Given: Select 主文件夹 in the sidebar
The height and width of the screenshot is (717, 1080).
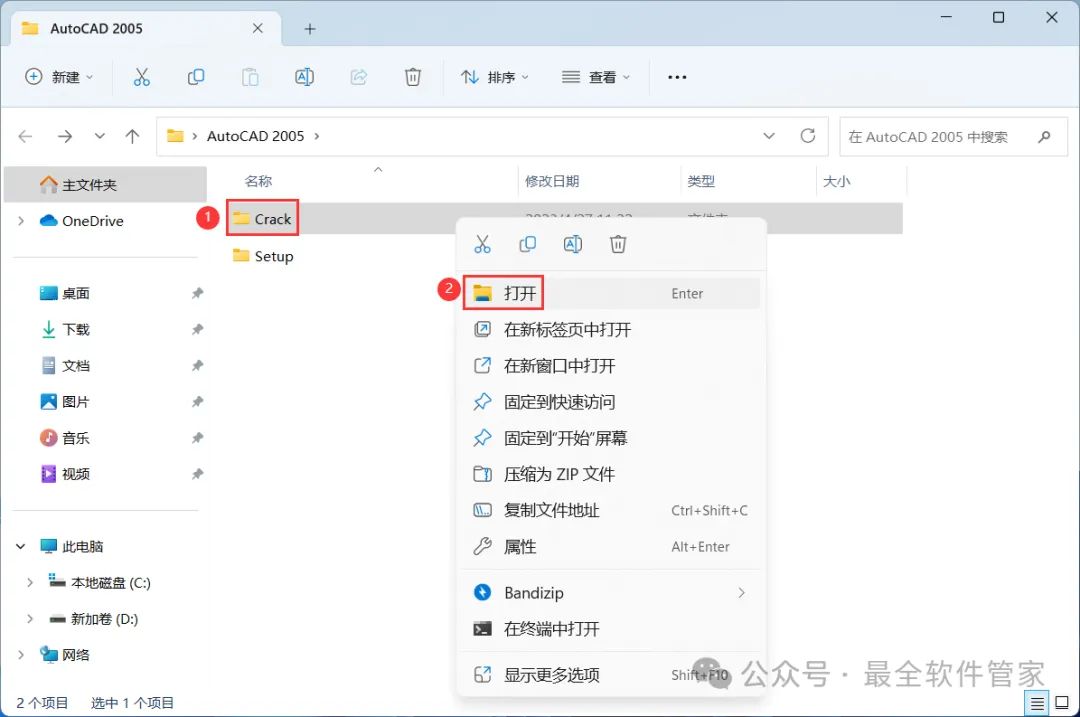Looking at the screenshot, I should coord(105,185).
